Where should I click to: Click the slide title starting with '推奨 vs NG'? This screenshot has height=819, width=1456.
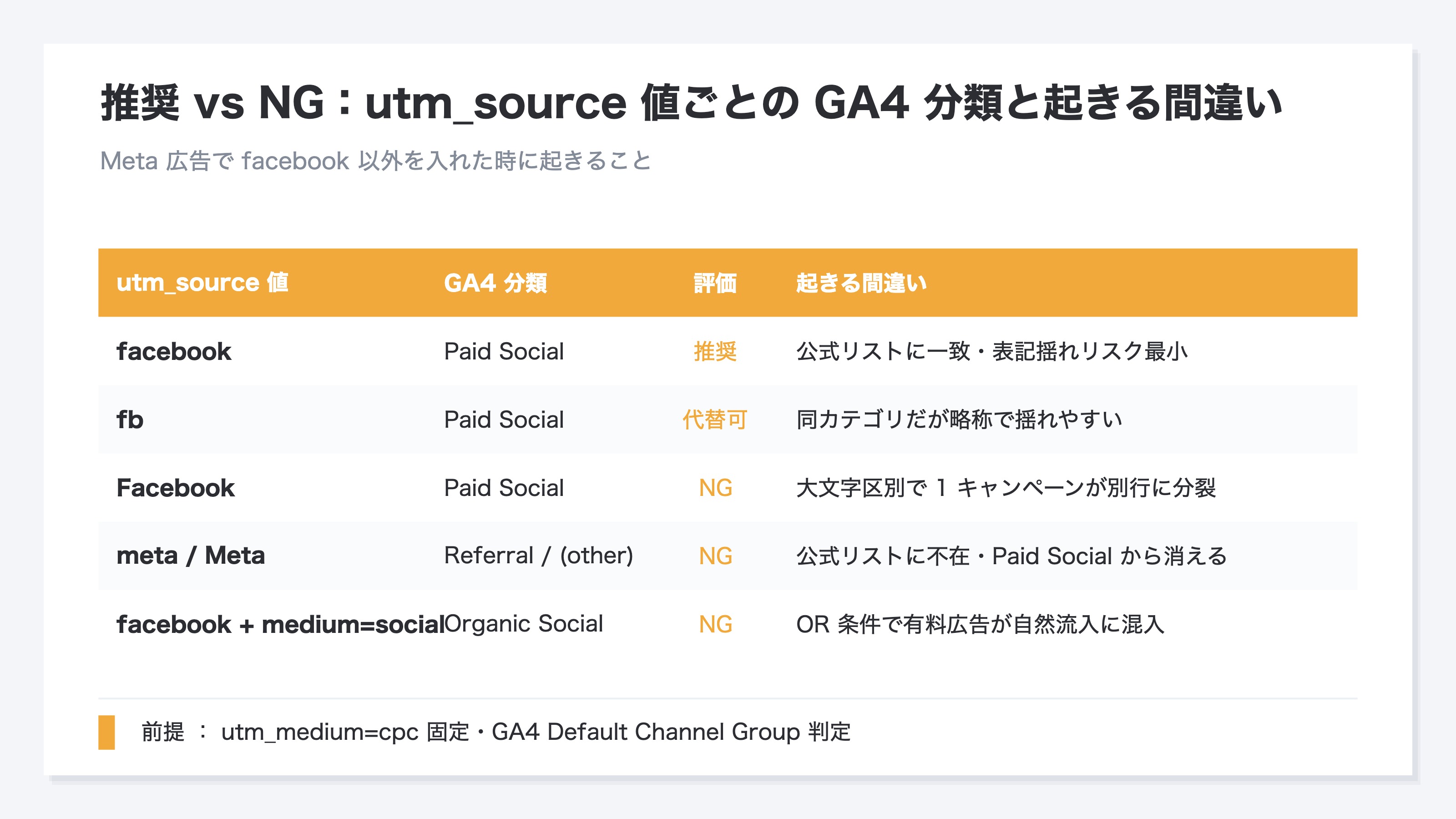pyautogui.click(x=691, y=102)
